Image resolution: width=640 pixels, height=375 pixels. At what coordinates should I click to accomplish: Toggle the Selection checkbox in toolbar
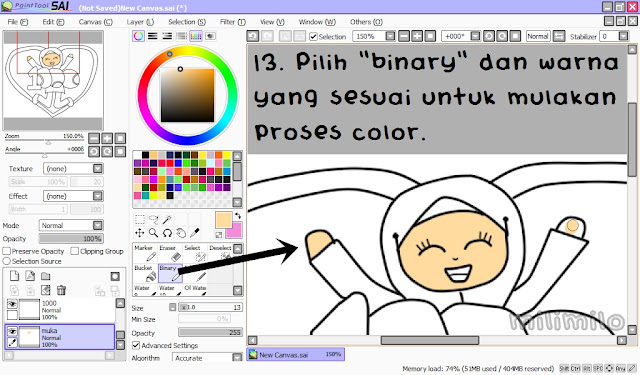313,37
